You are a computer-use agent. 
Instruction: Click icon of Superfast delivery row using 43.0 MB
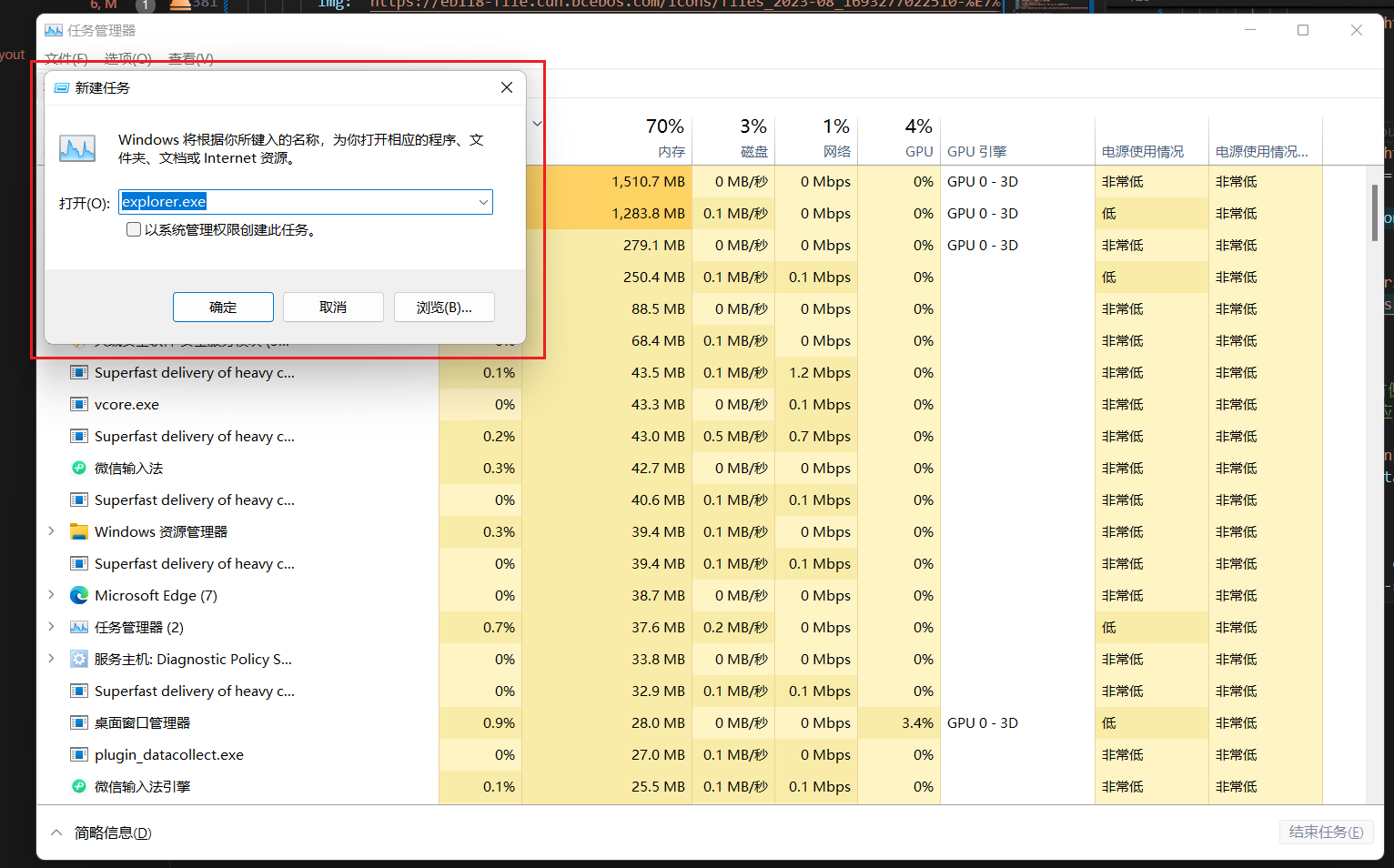(x=79, y=436)
